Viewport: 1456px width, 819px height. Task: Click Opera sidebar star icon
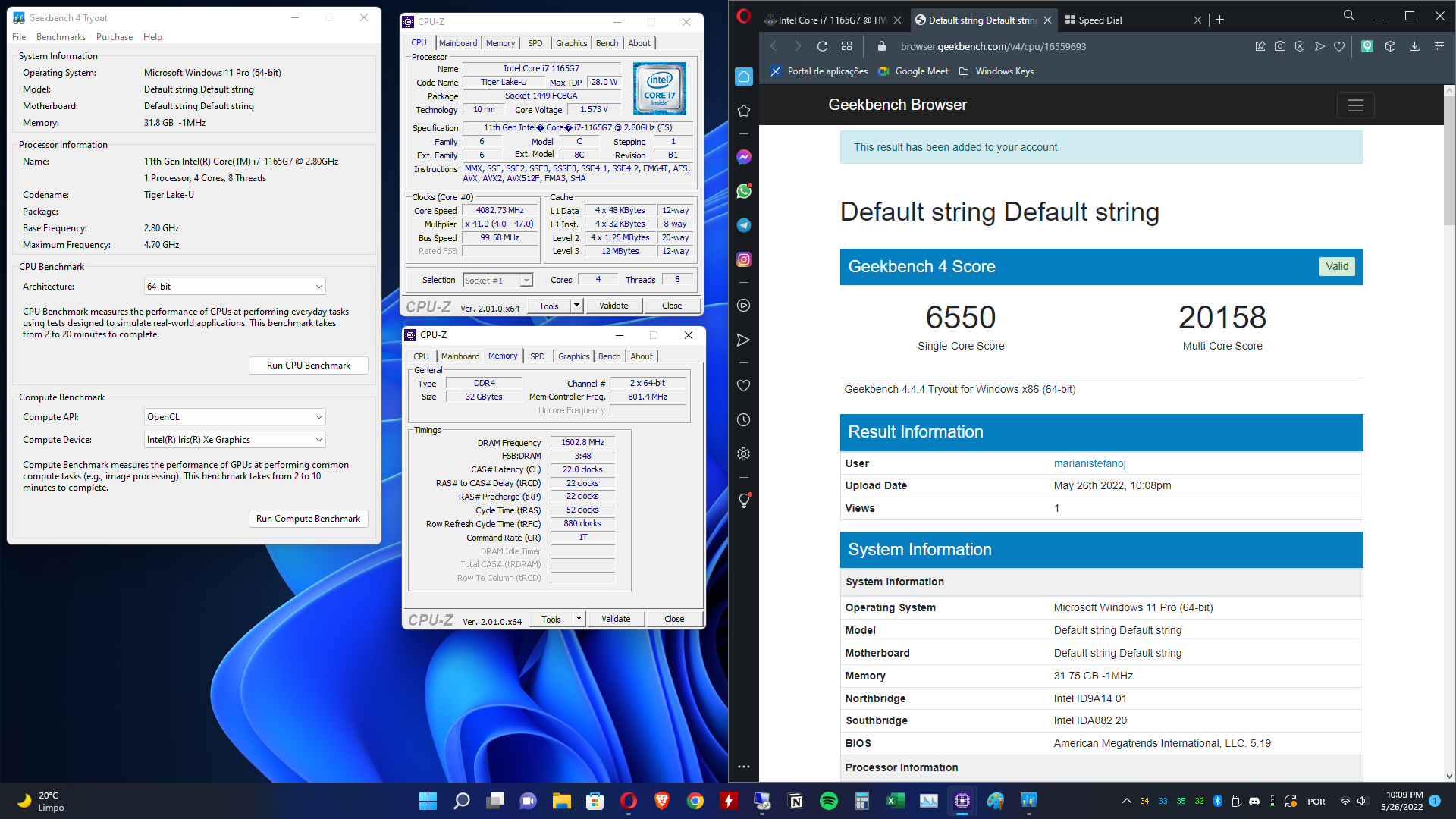coord(744,111)
